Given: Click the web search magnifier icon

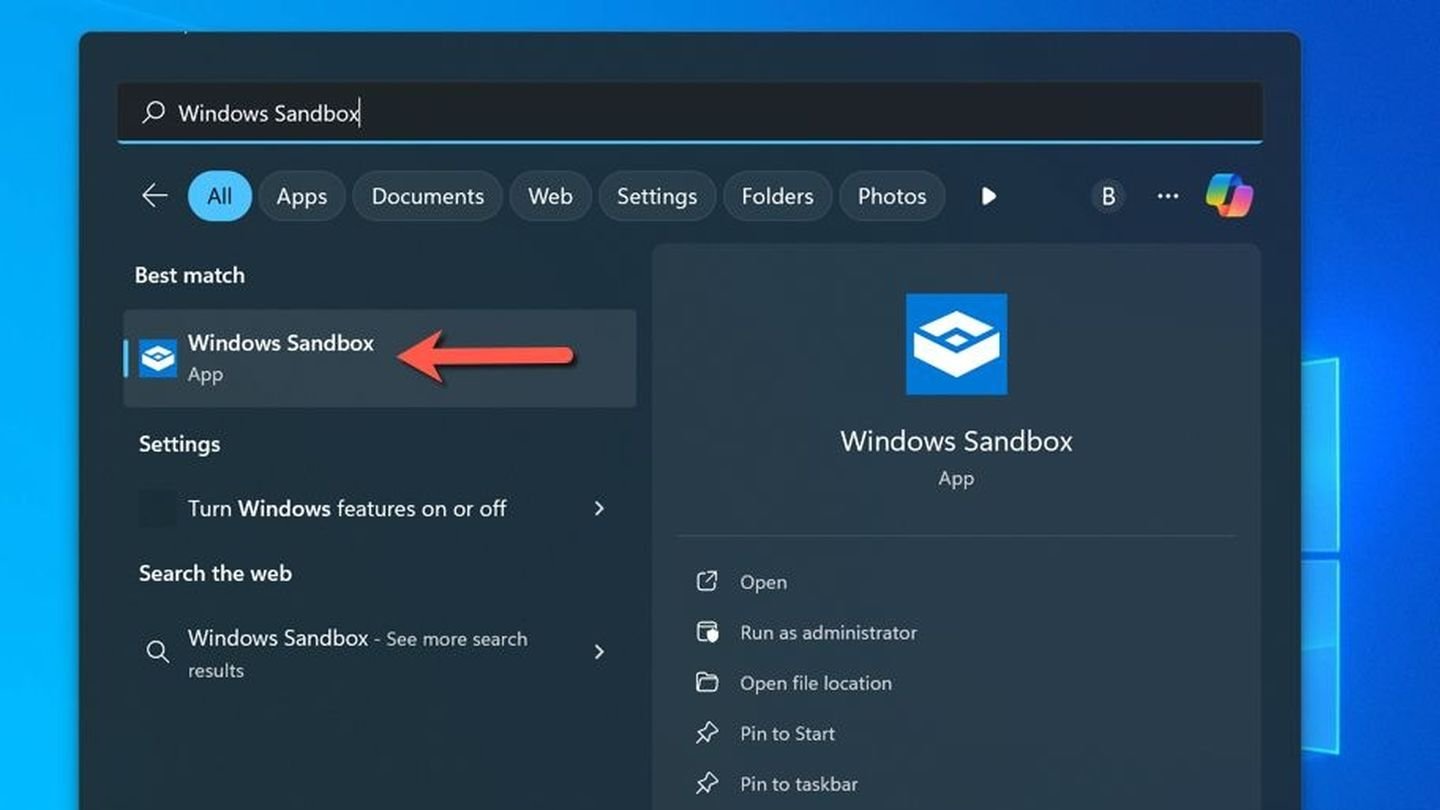Looking at the screenshot, I should (157, 652).
